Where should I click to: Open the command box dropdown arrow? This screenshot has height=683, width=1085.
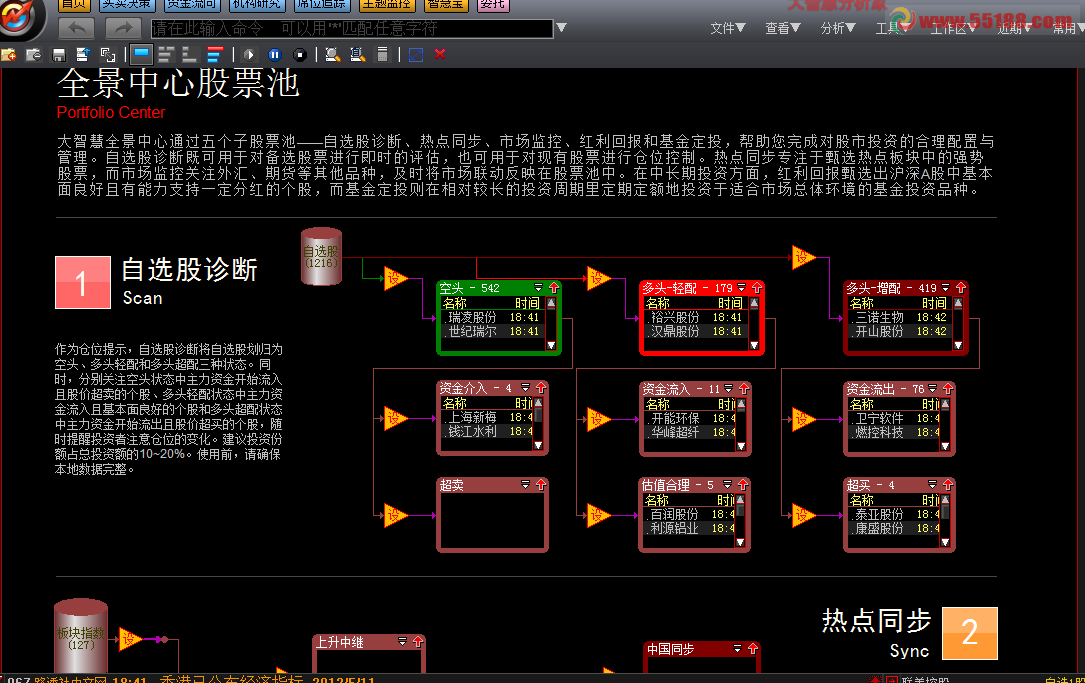pos(562,28)
